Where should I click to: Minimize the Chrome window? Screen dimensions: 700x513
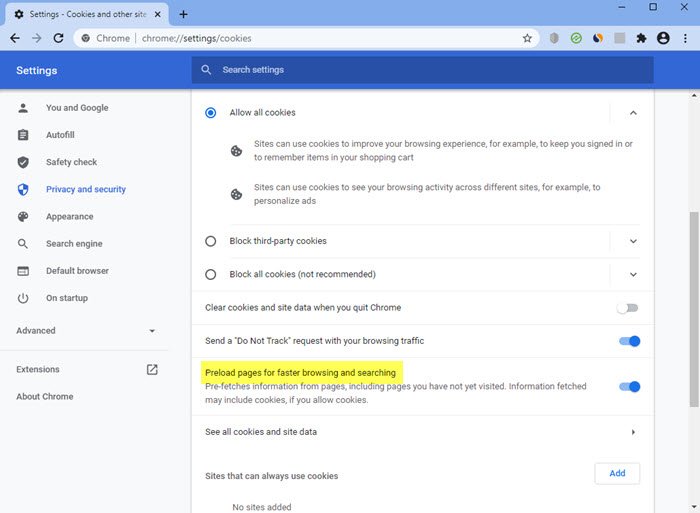pyautogui.click(x=621, y=7)
